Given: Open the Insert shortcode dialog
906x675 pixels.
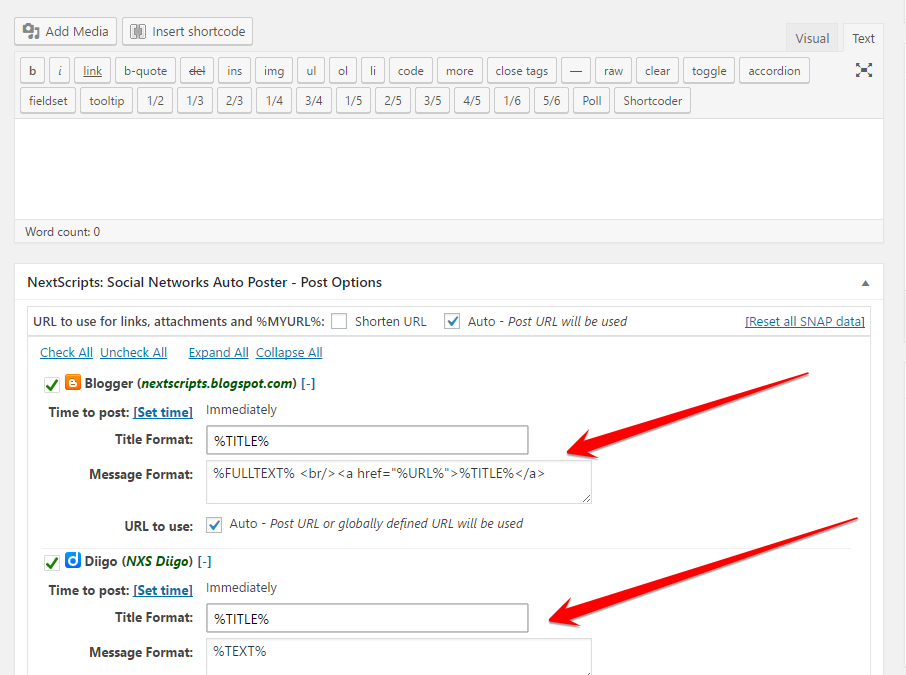Looking at the screenshot, I should (x=187, y=31).
